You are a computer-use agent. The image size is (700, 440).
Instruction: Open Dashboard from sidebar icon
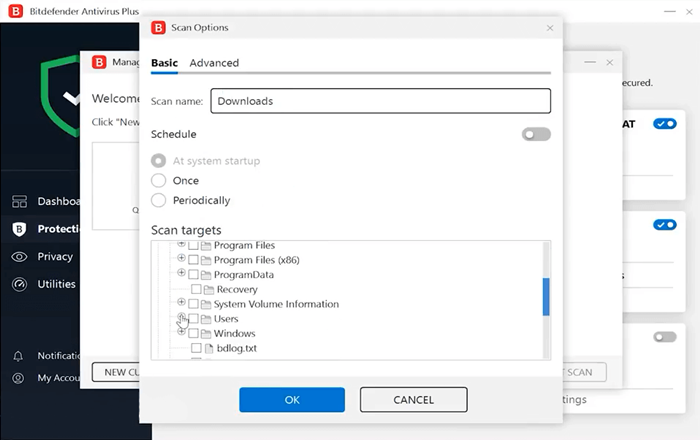pos(19,202)
